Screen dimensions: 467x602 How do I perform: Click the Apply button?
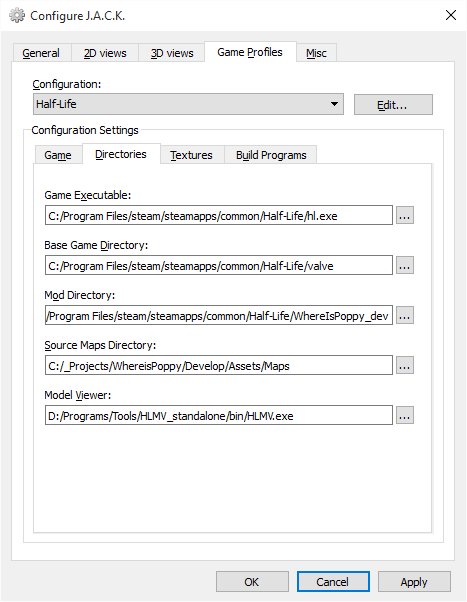(x=414, y=582)
